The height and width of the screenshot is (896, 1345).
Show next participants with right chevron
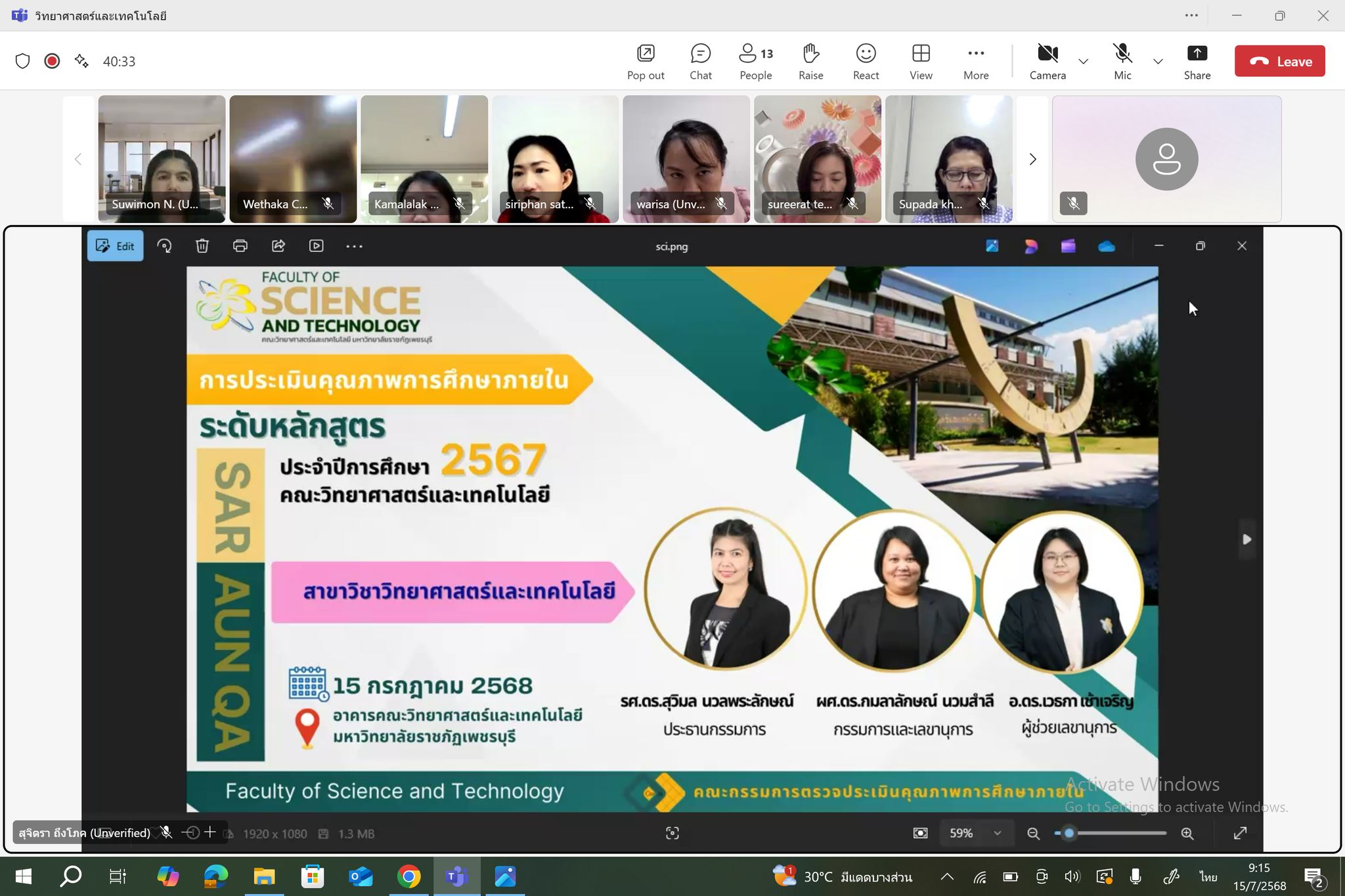(1032, 159)
